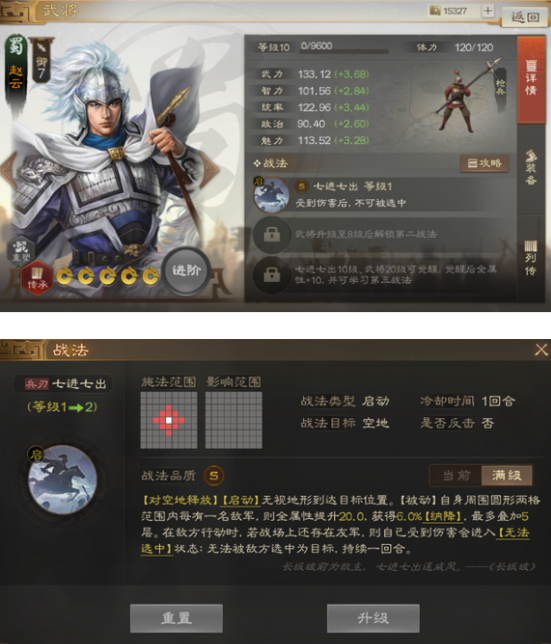This screenshot has height=644, width=551.
Task: Toggle description to 满级 max level
Action: (507, 475)
